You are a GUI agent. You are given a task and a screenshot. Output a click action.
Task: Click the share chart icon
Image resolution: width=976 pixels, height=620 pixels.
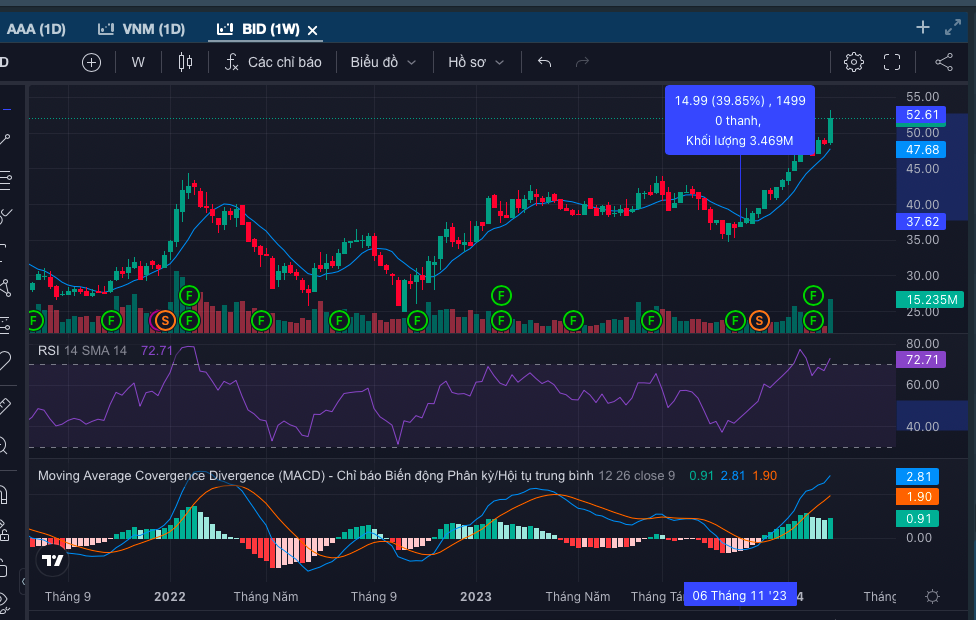point(944,62)
